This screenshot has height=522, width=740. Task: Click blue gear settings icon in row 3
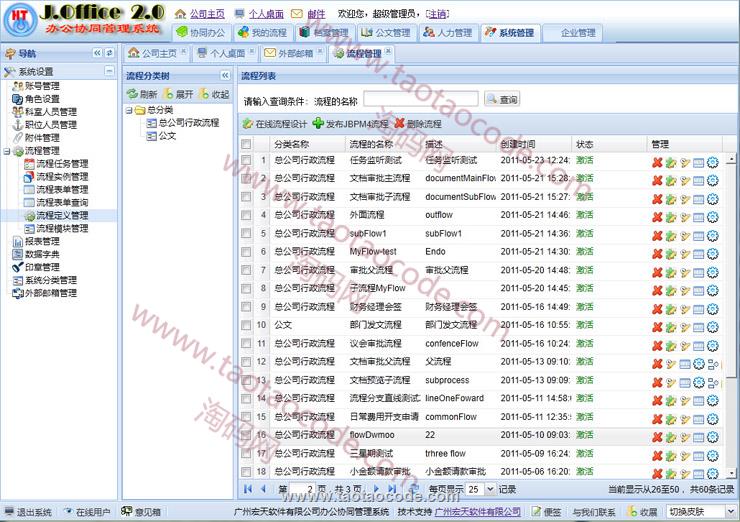coord(713,198)
